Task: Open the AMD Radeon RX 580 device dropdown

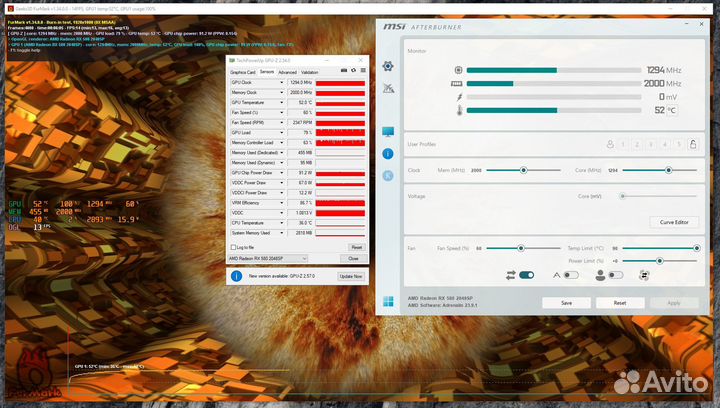Action: pyautogui.click(x=268, y=259)
